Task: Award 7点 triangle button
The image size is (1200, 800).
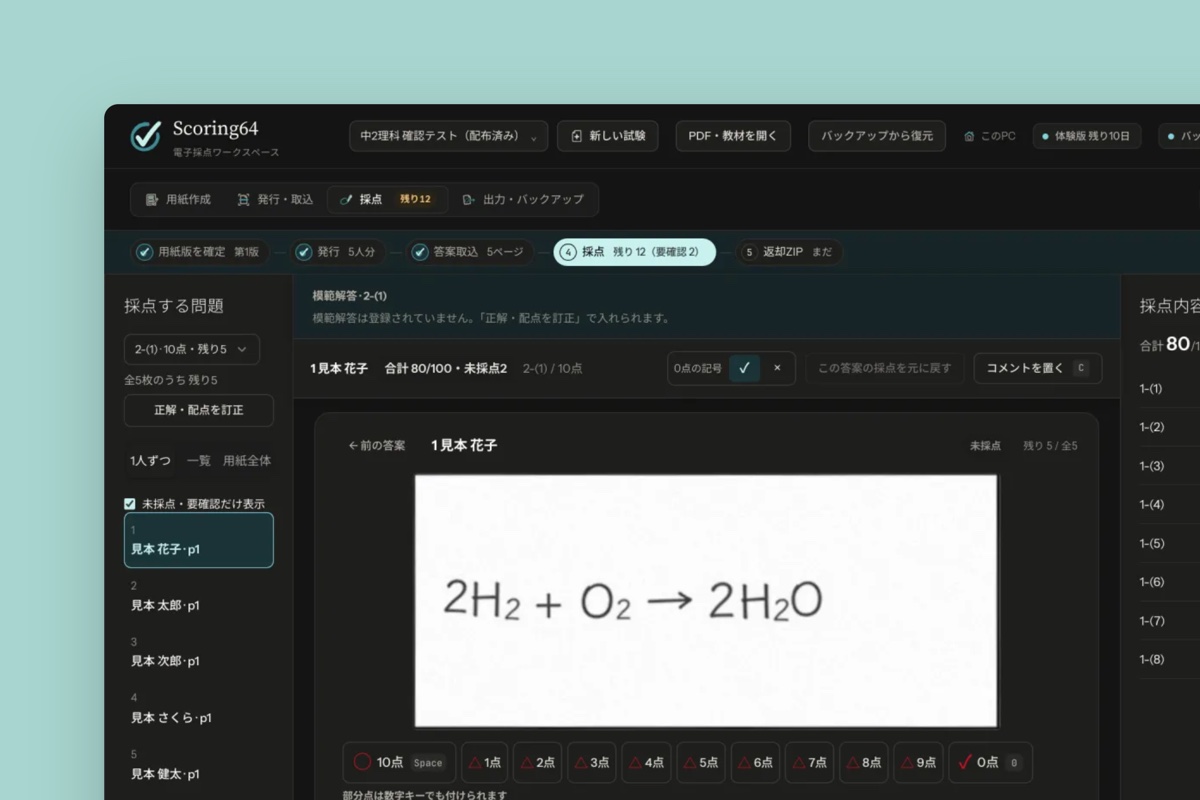Action: pos(809,762)
